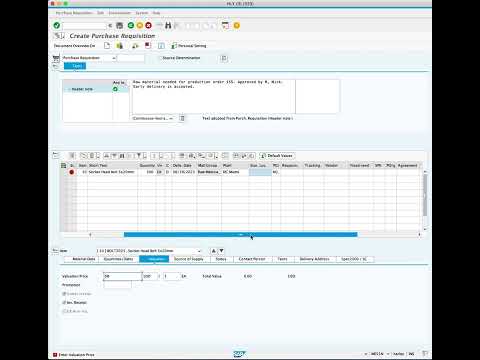The height and width of the screenshot is (360, 480).
Task: Click the yellow Exit icon
Action: tap(140, 25)
